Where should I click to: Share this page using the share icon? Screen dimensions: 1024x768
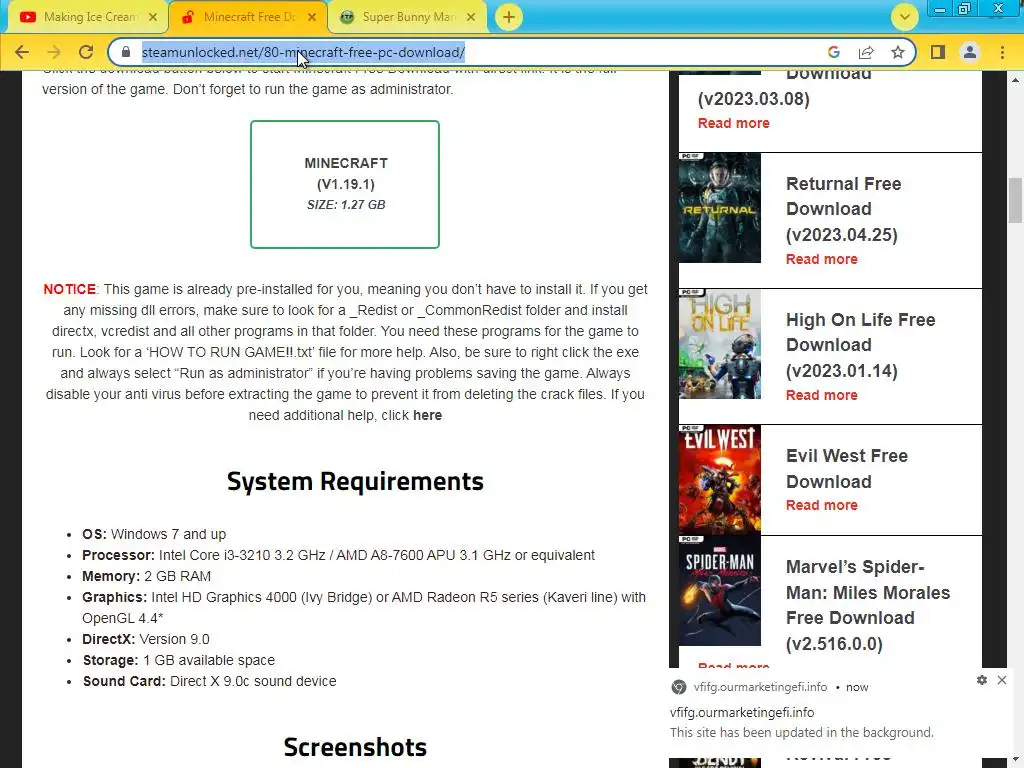click(x=866, y=52)
